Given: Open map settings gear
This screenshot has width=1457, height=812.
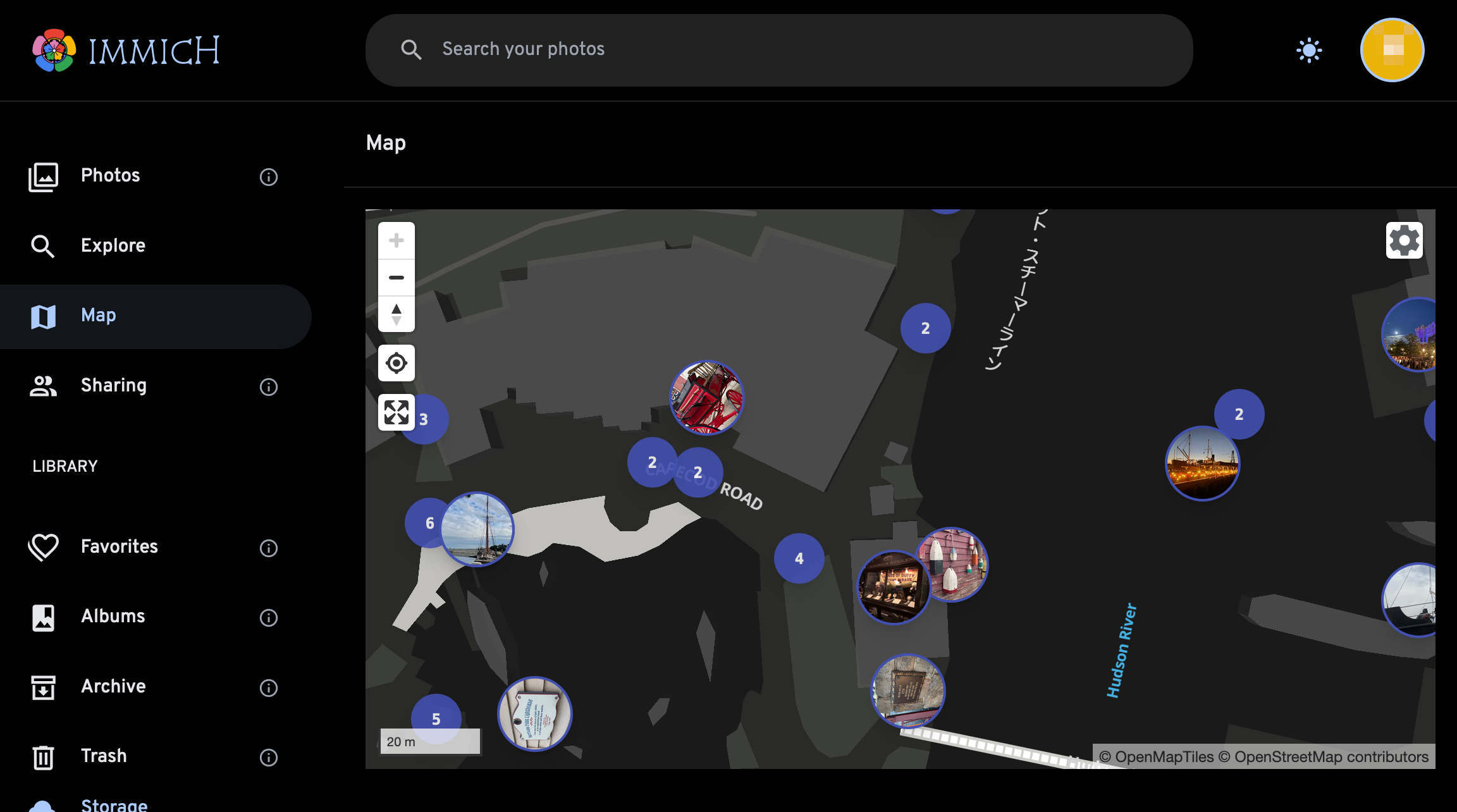Looking at the screenshot, I should tap(1404, 240).
